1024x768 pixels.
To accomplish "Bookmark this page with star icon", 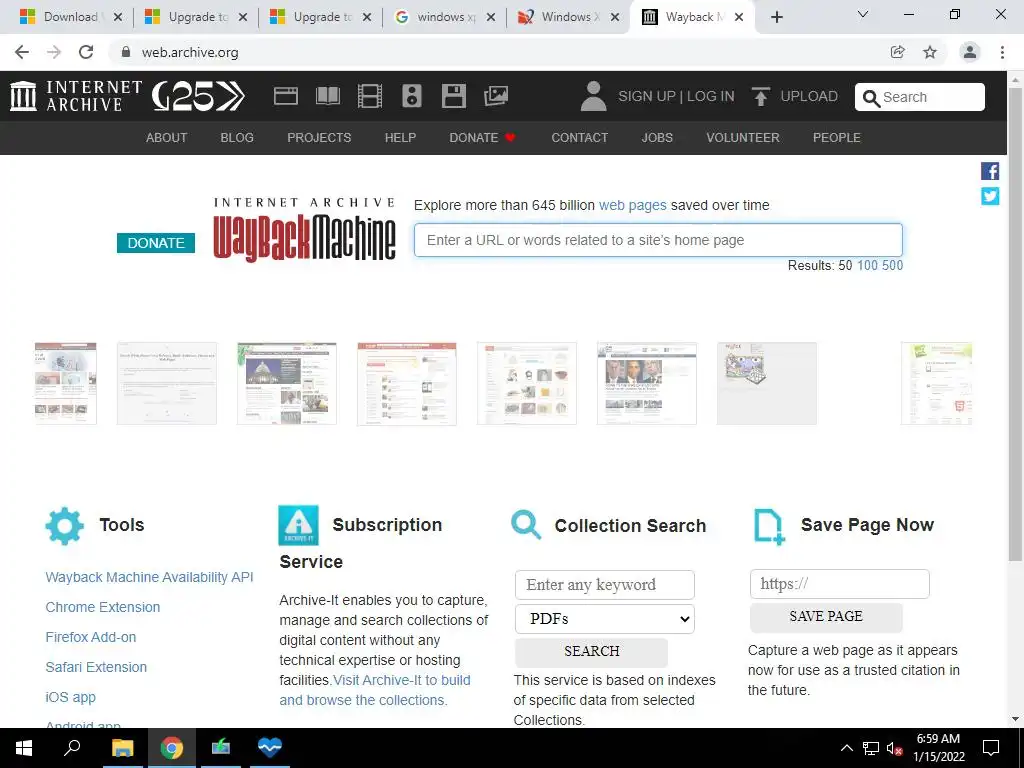I will pos(930,52).
